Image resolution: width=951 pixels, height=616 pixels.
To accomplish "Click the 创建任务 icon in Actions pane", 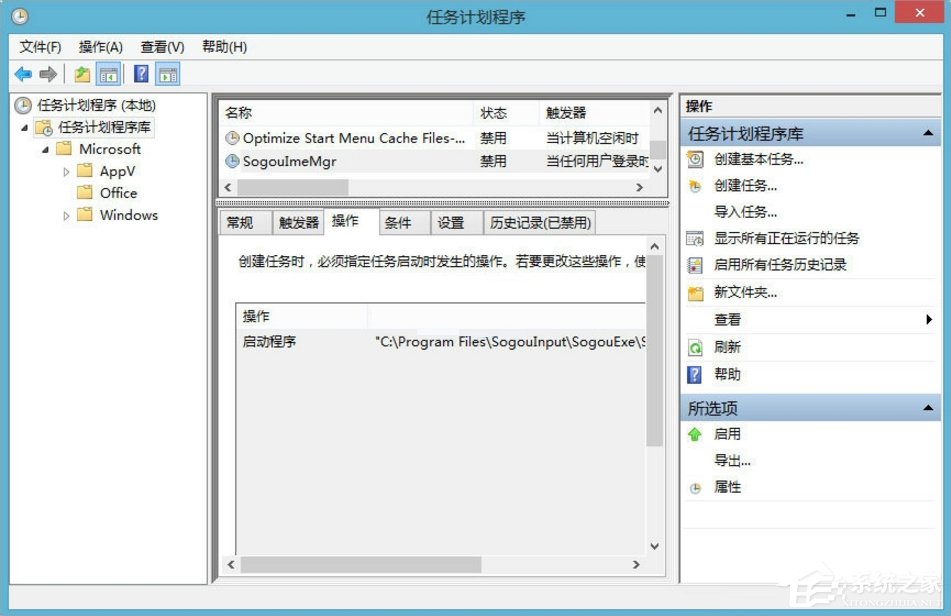I will coord(694,185).
